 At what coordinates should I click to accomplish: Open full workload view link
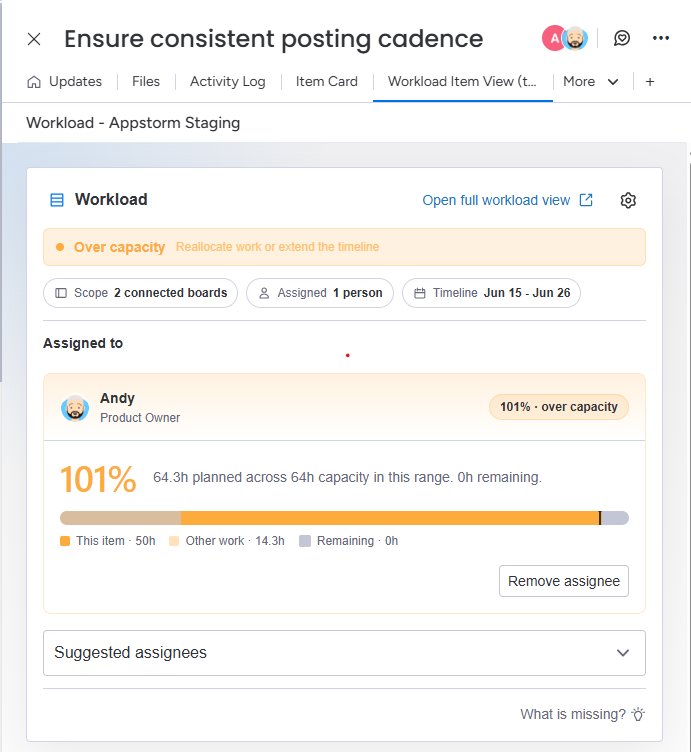click(x=496, y=200)
